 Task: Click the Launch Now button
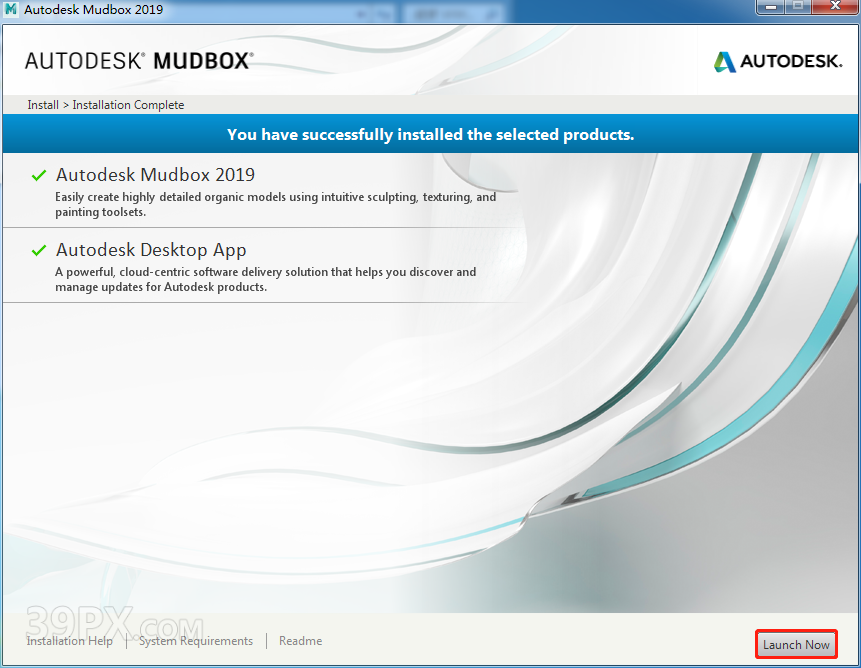[796, 645]
